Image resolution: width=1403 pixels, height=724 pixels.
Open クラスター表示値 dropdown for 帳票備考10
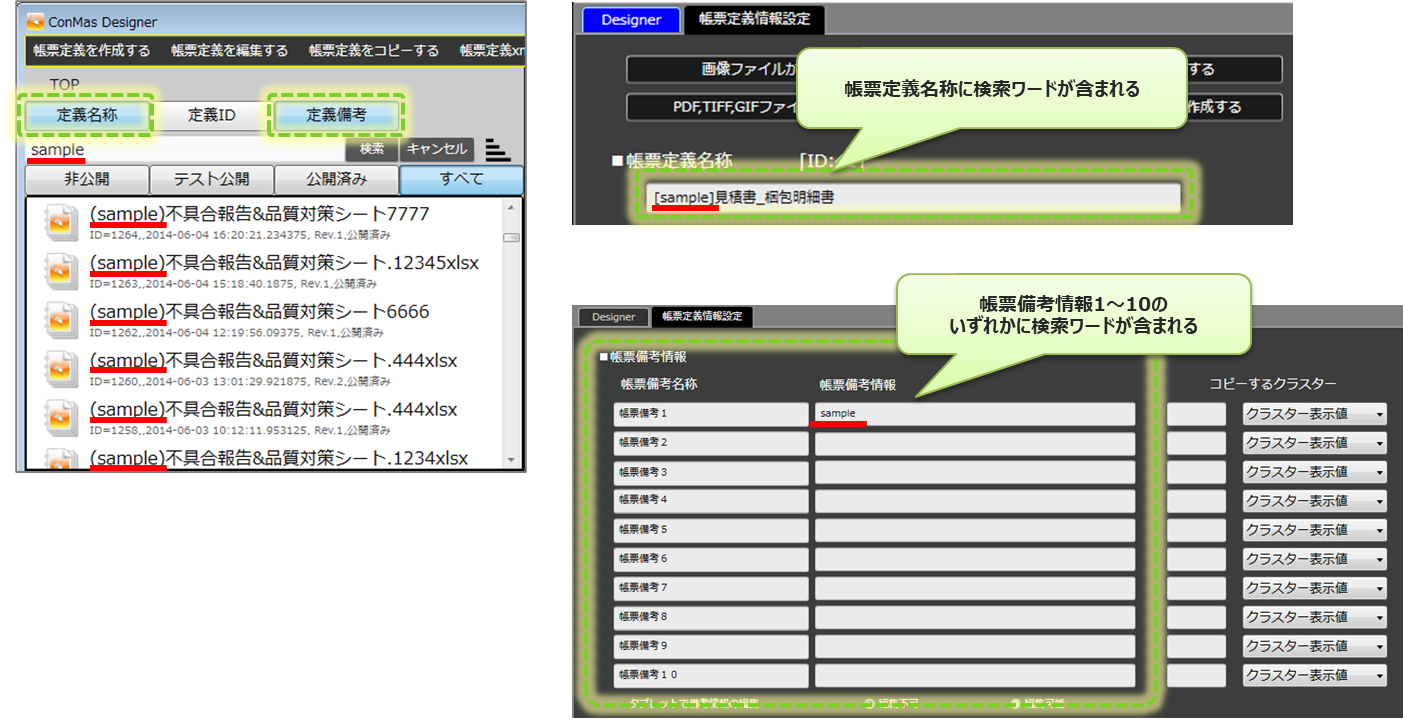1314,675
